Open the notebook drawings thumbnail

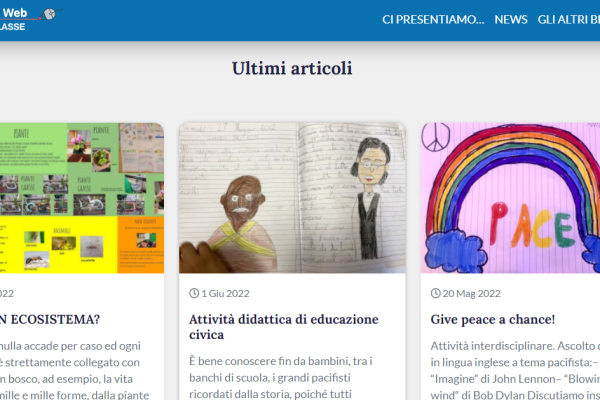[x=292, y=198]
